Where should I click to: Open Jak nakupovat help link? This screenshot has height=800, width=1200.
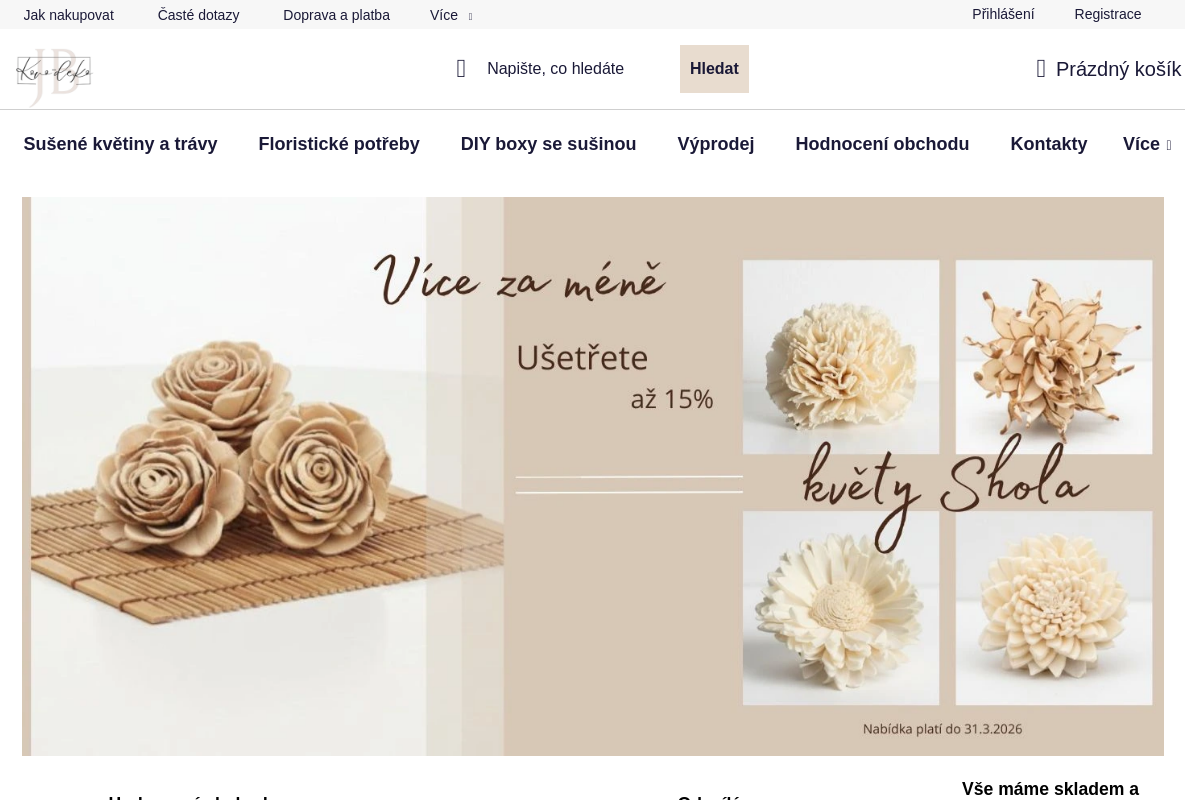tap(69, 15)
